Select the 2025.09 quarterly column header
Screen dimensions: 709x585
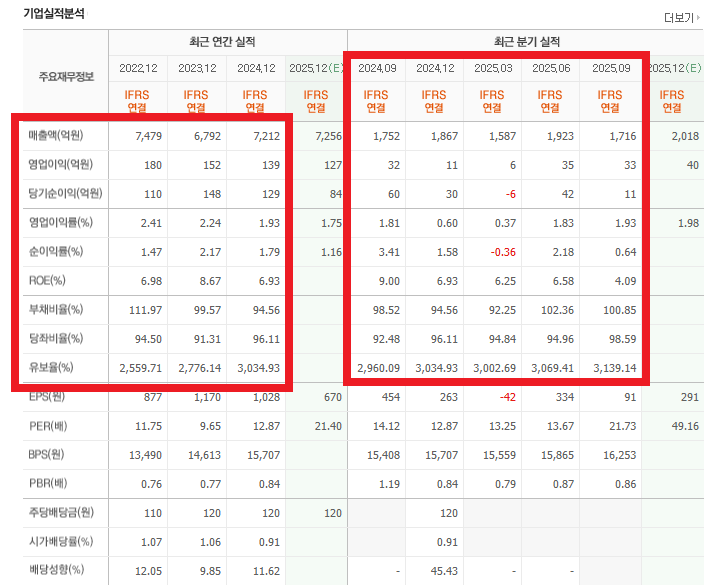click(x=611, y=69)
